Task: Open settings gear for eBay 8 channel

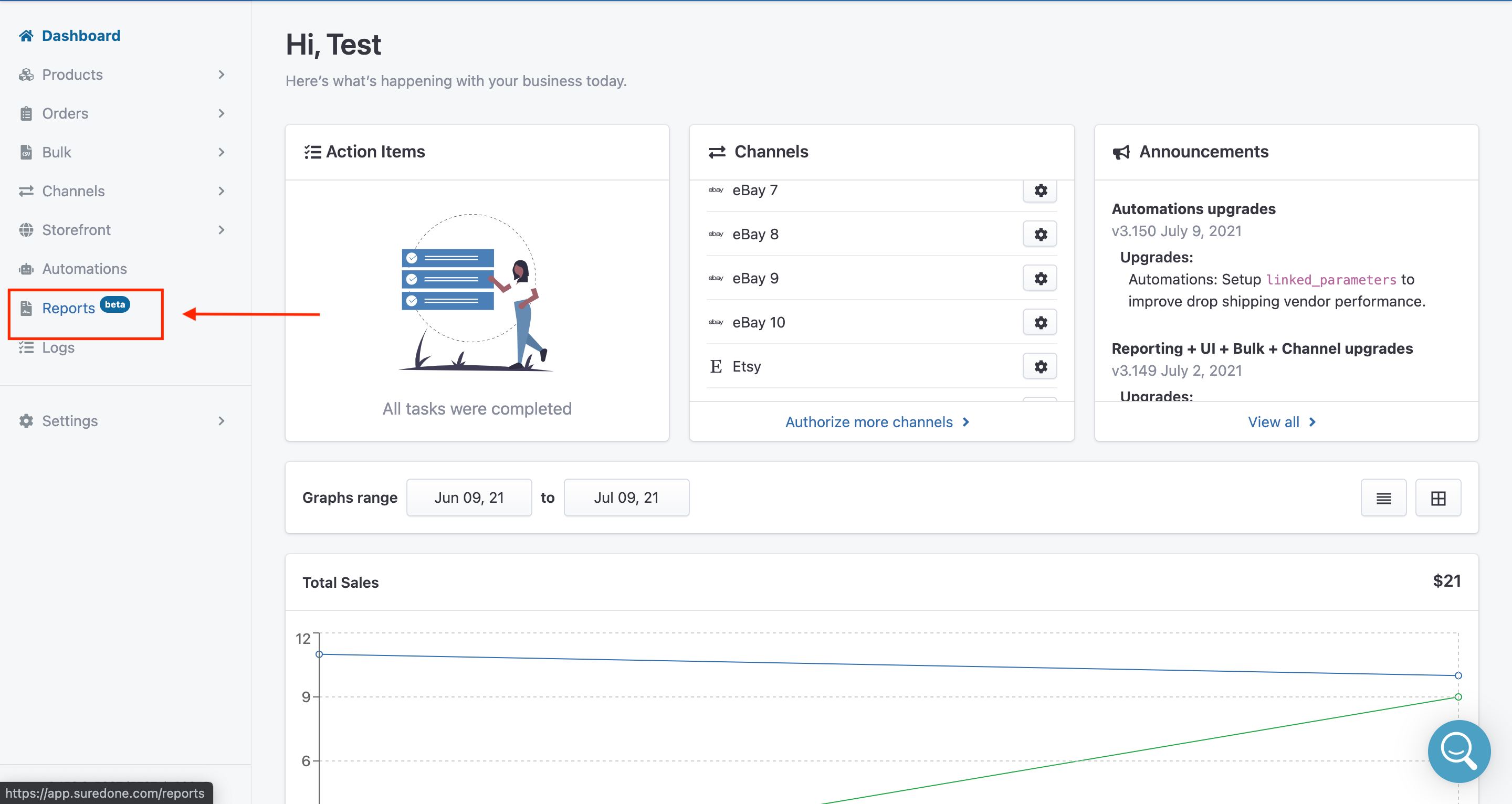Action: point(1039,234)
